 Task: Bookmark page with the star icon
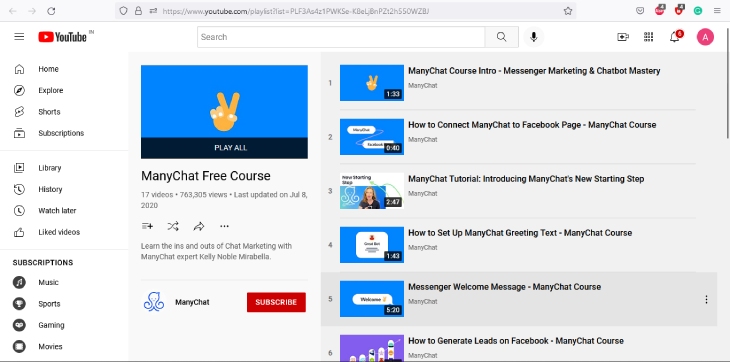pyautogui.click(x=568, y=11)
